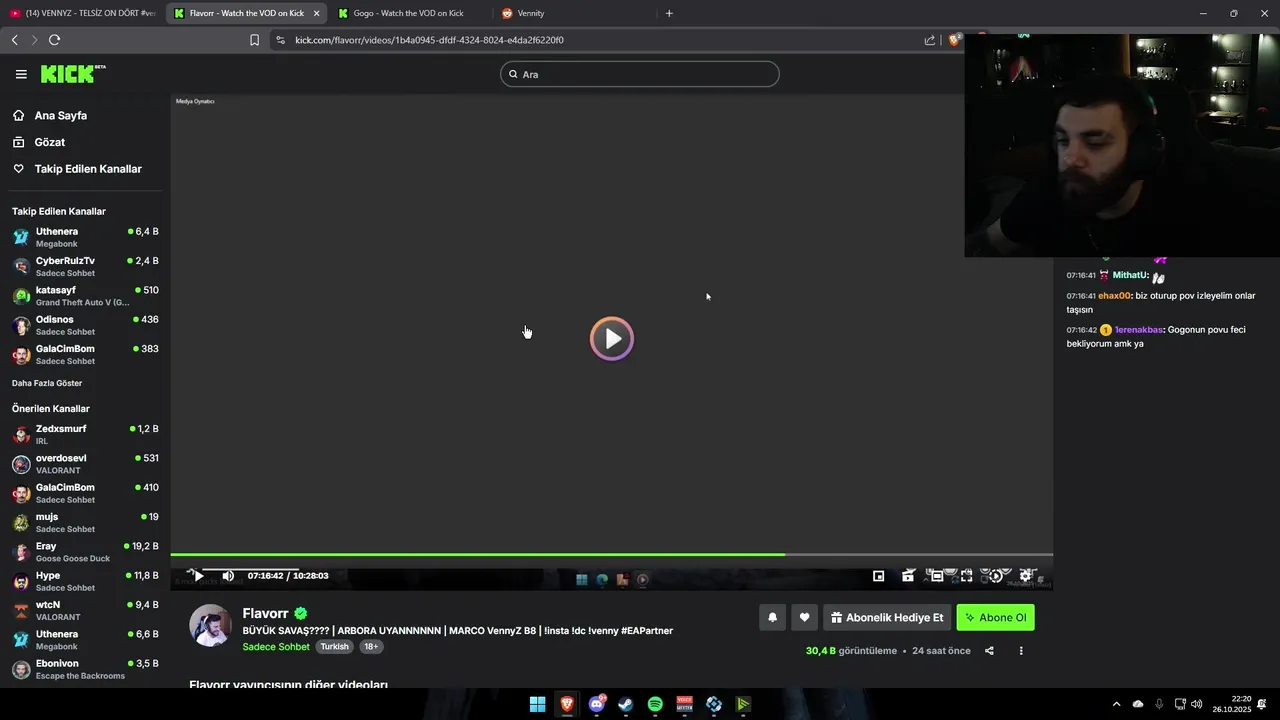Open the video player settings gear
Screen dimensions: 1280x720
1027,576
